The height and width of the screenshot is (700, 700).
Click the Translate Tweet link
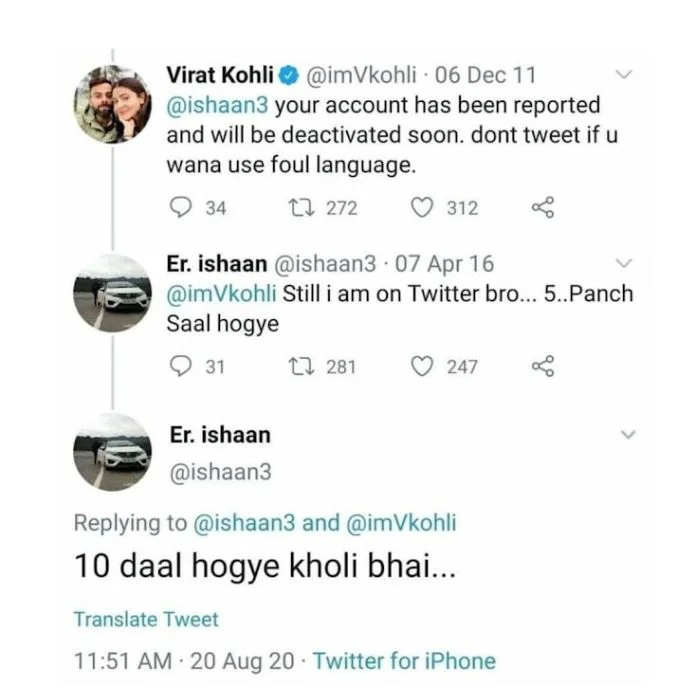pyautogui.click(x=146, y=619)
